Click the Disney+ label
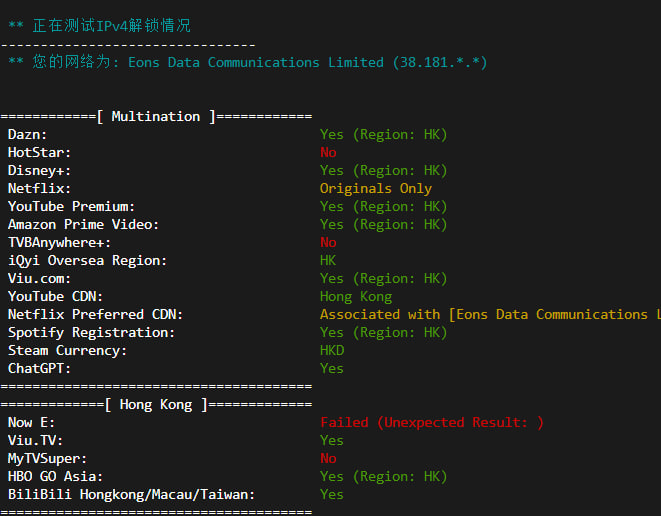The image size is (661, 516). 40,171
